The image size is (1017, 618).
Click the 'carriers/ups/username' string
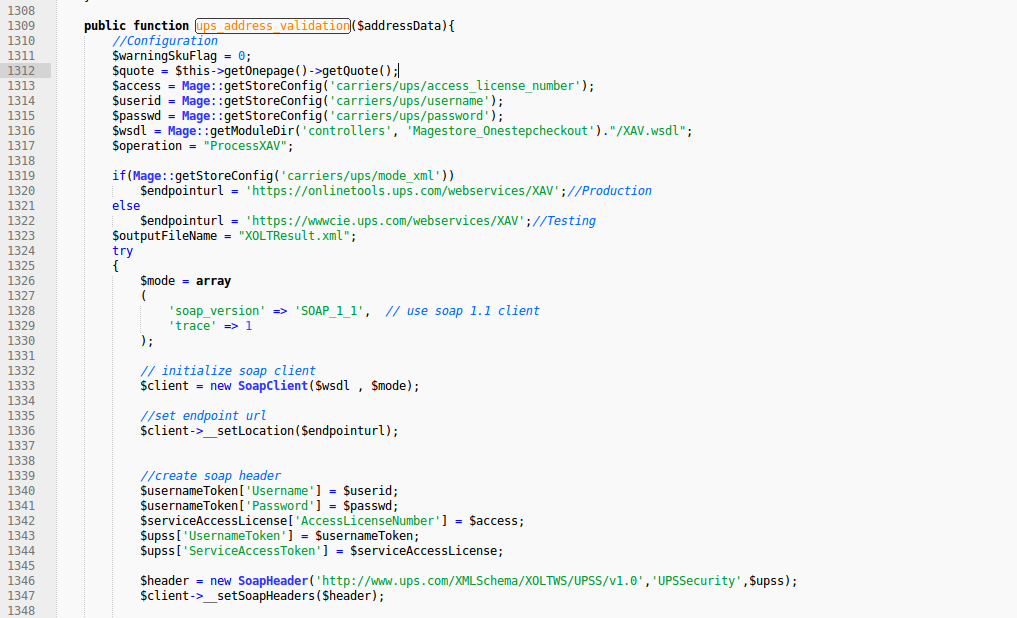click(409, 101)
